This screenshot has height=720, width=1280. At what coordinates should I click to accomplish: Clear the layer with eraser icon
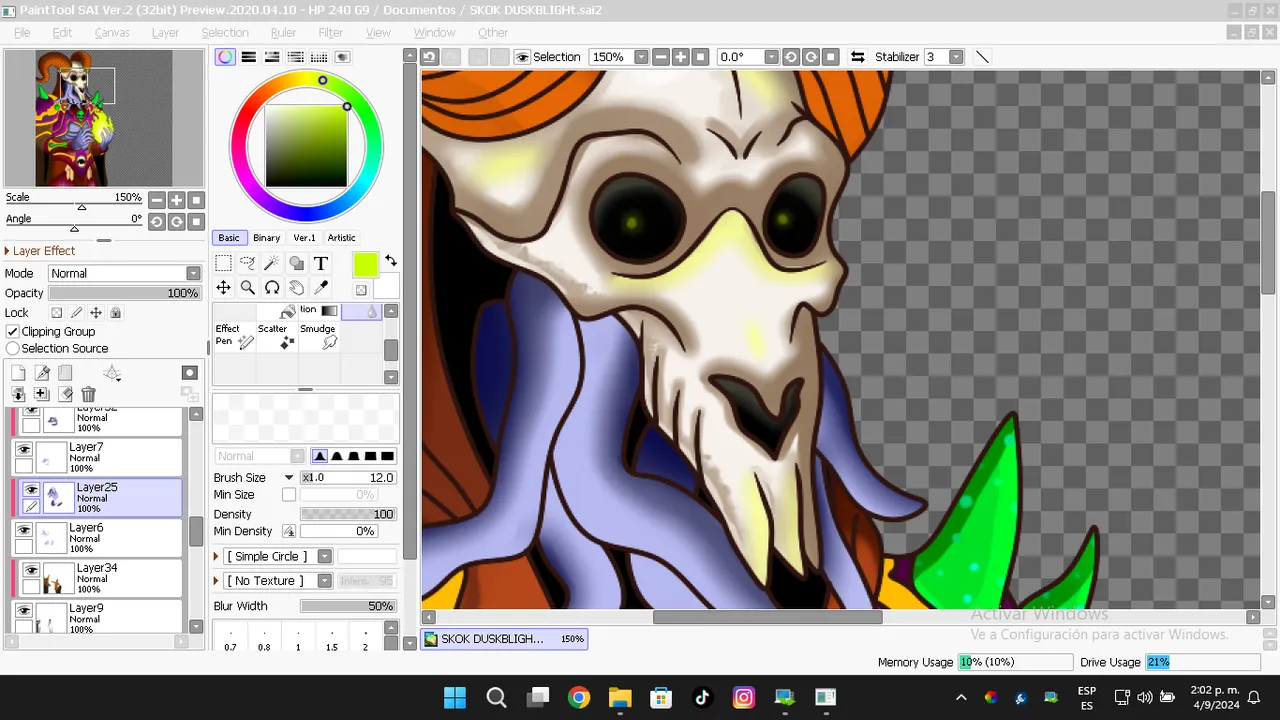click(x=66, y=394)
